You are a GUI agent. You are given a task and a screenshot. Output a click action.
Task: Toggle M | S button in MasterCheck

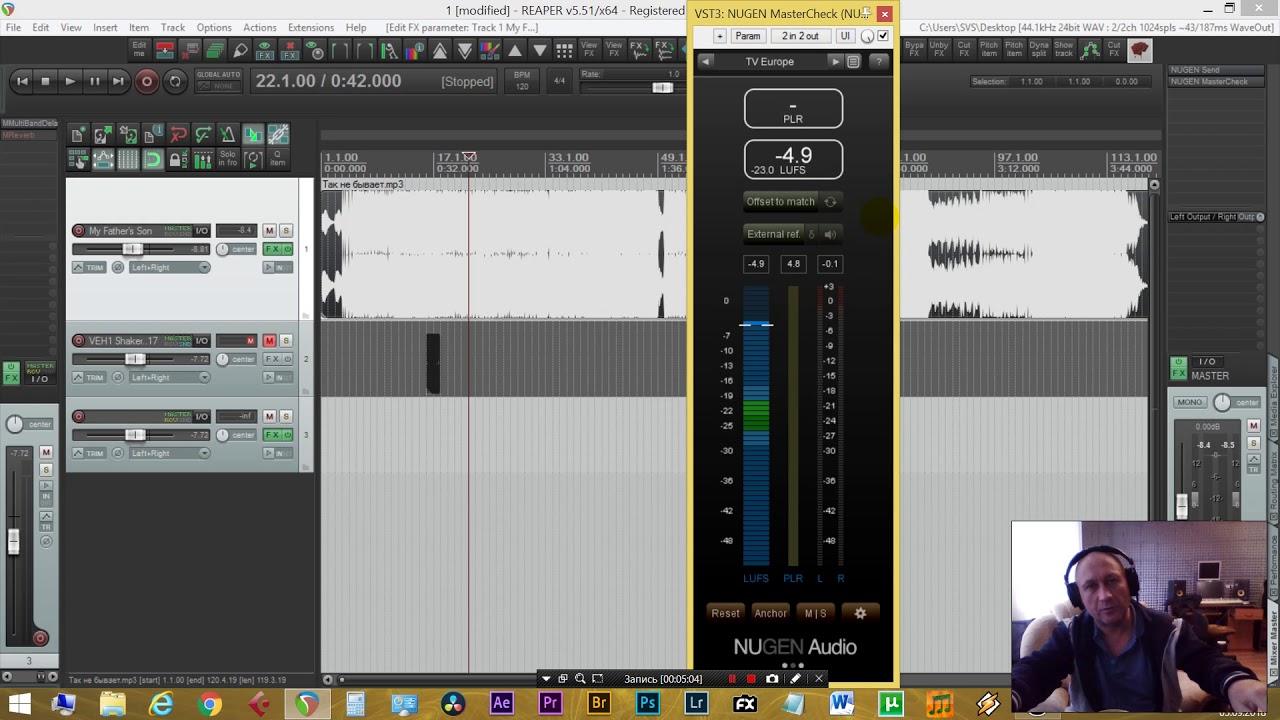tap(816, 614)
